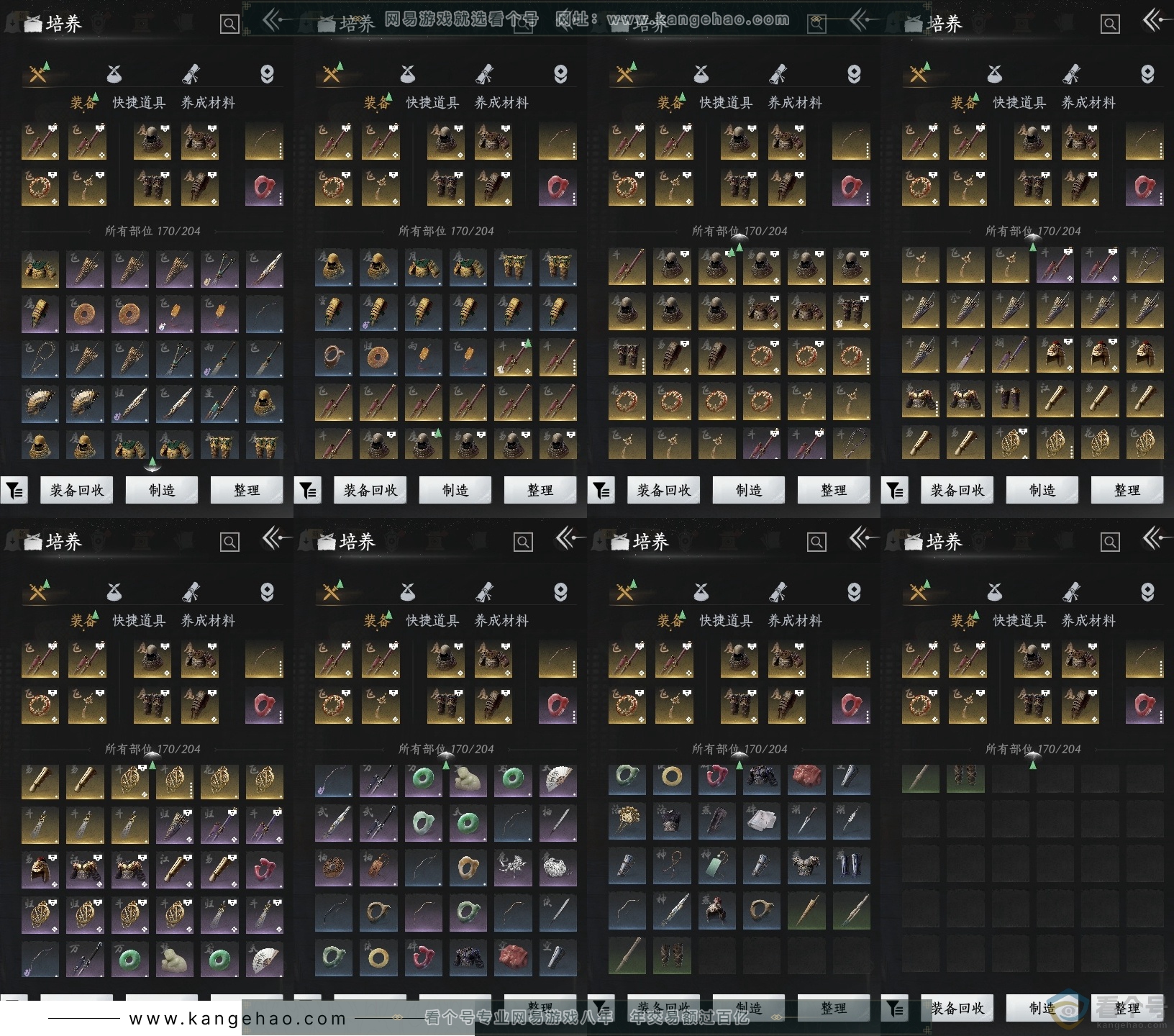Select gem category icon in top-left panel
This screenshot has height=1036, width=1174.
(x=267, y=73)
